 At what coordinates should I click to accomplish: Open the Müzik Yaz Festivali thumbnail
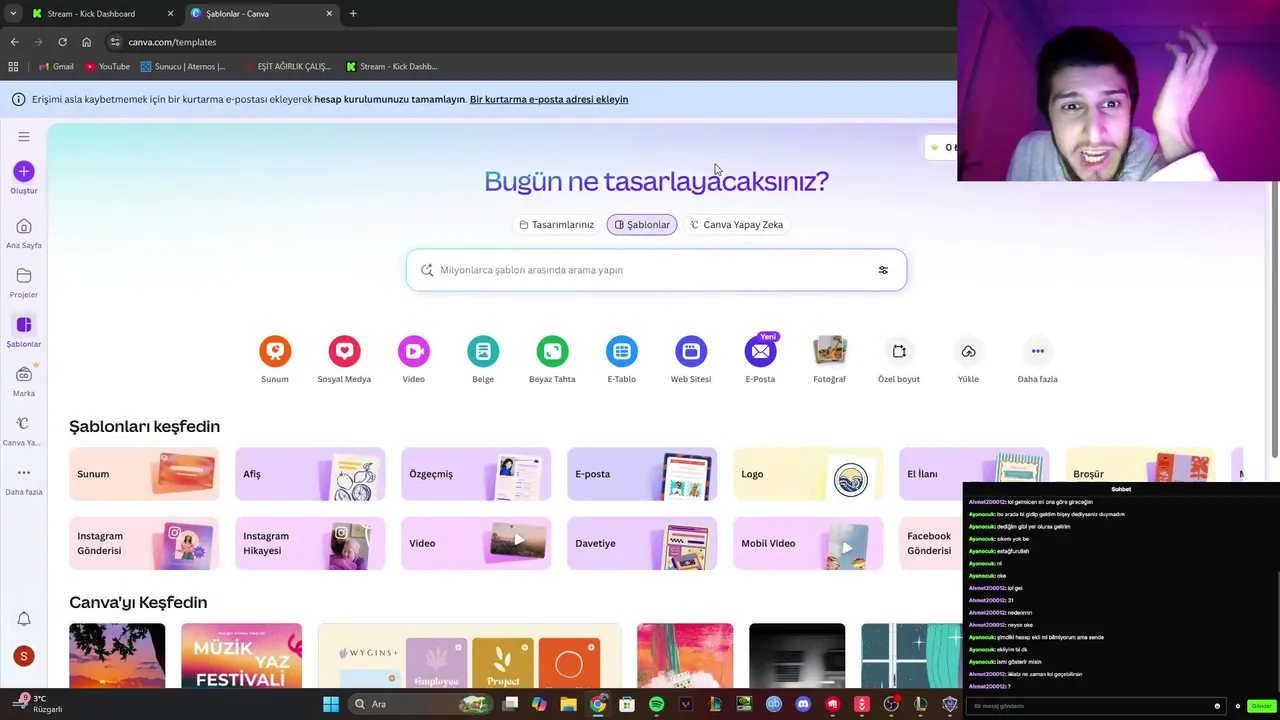coord(241,656)
